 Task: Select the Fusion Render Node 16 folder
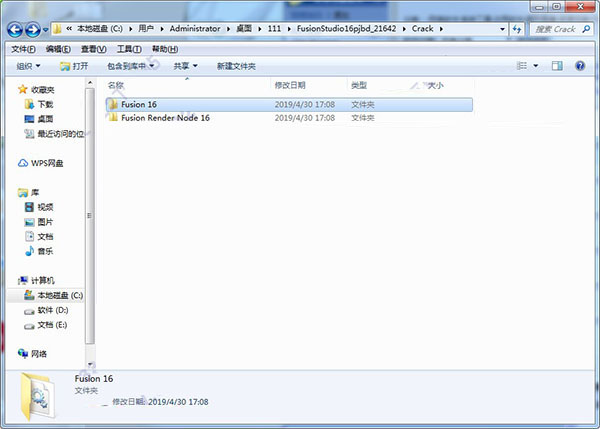[165, 118]
